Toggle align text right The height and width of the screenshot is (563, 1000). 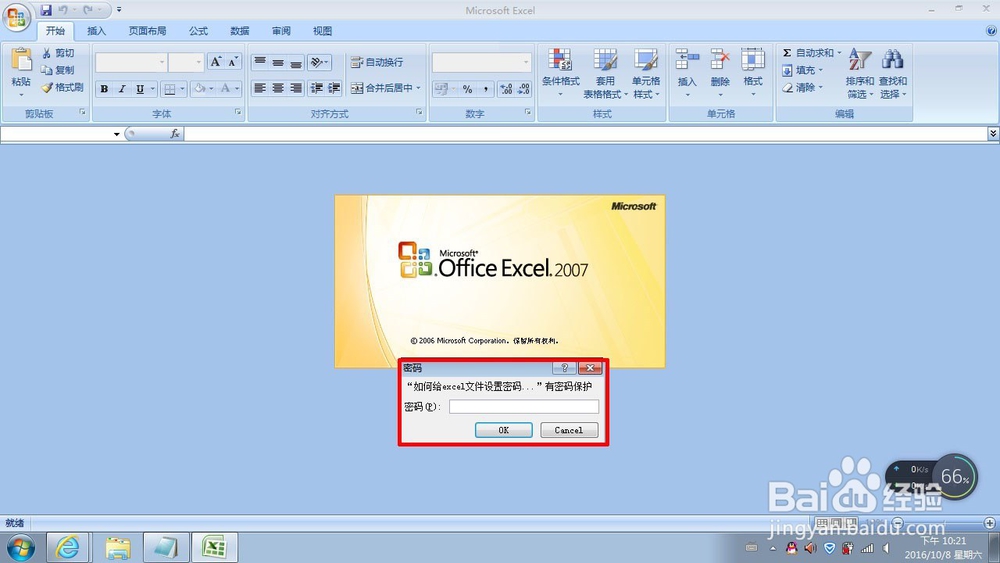296,88
